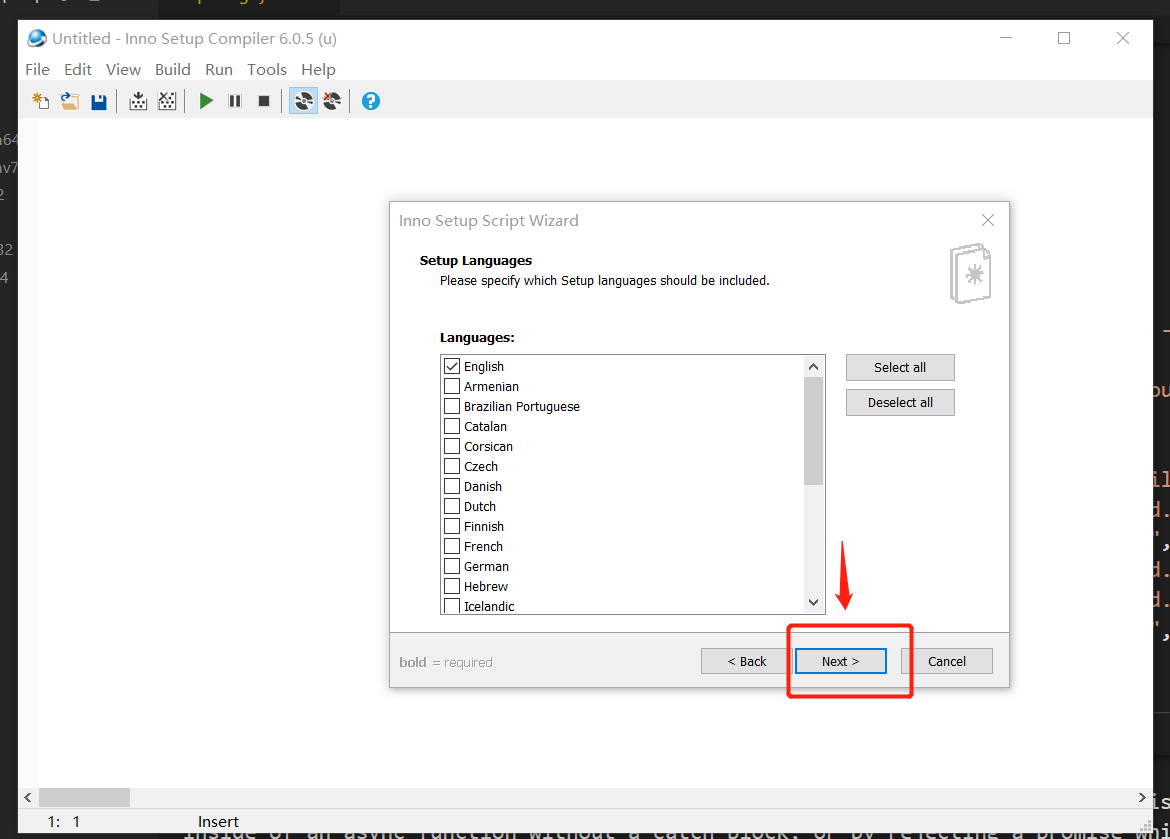The image size is (1170, 839).
Task: Close the Inno Setup Compiler window
Action: 1122,38
